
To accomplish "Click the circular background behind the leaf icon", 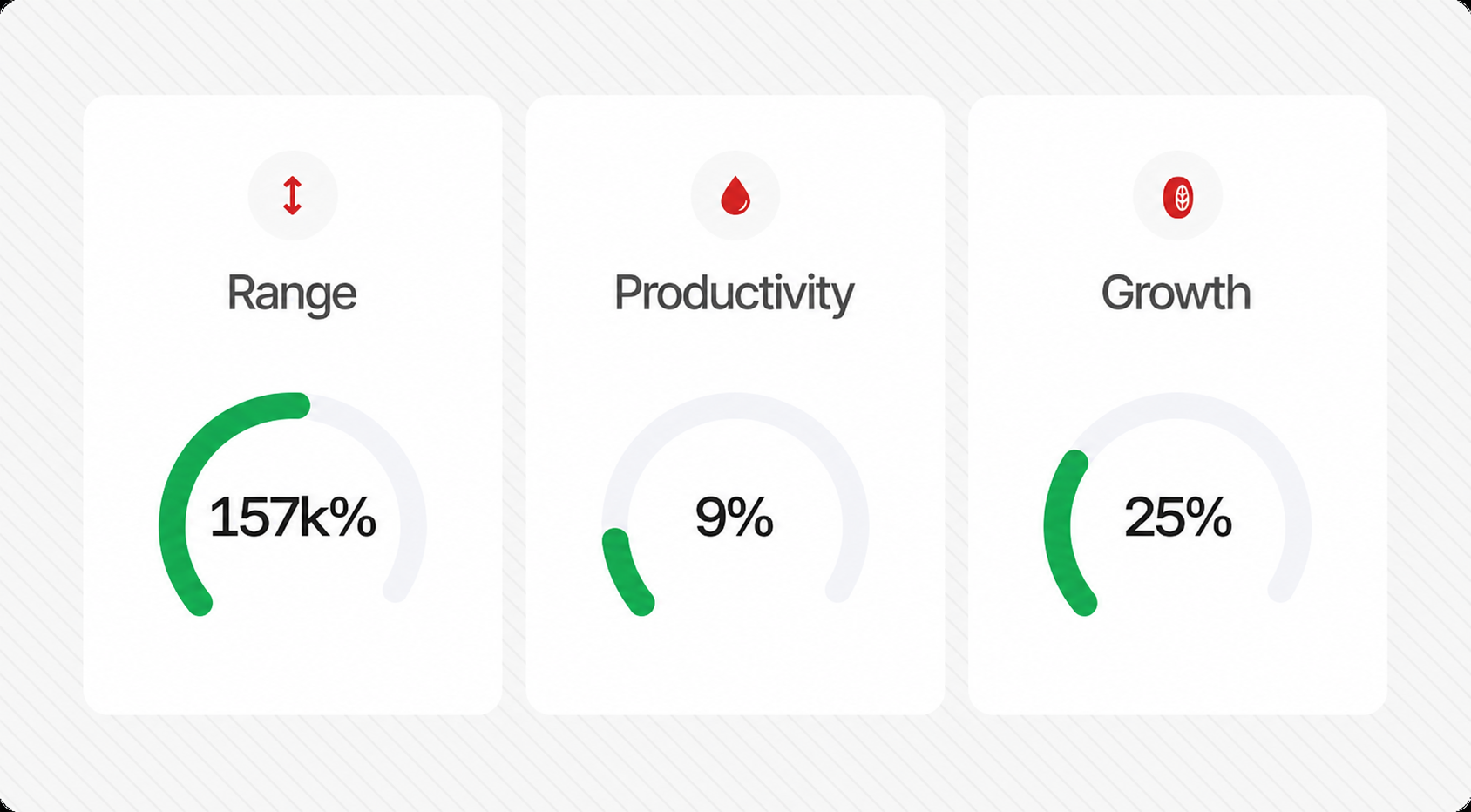I will click(1178, 195).
